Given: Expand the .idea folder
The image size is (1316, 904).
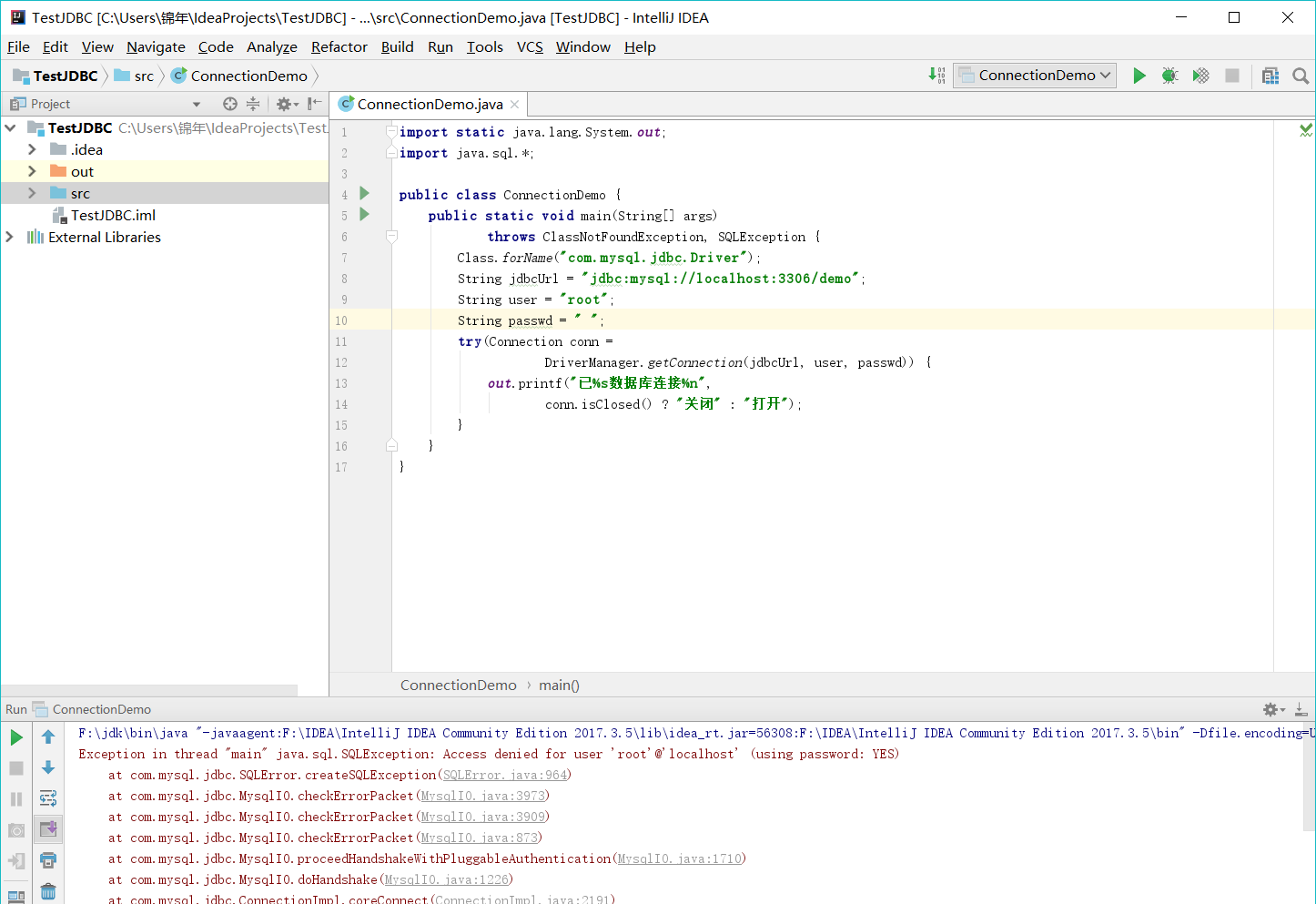Looking at the screenshot, I should click(32, 149).
